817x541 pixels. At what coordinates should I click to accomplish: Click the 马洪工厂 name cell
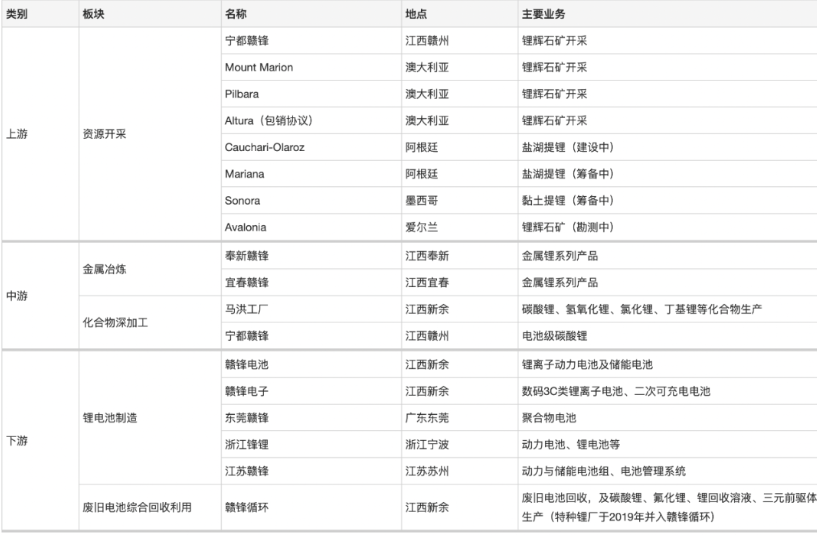[x=248, y=310]
